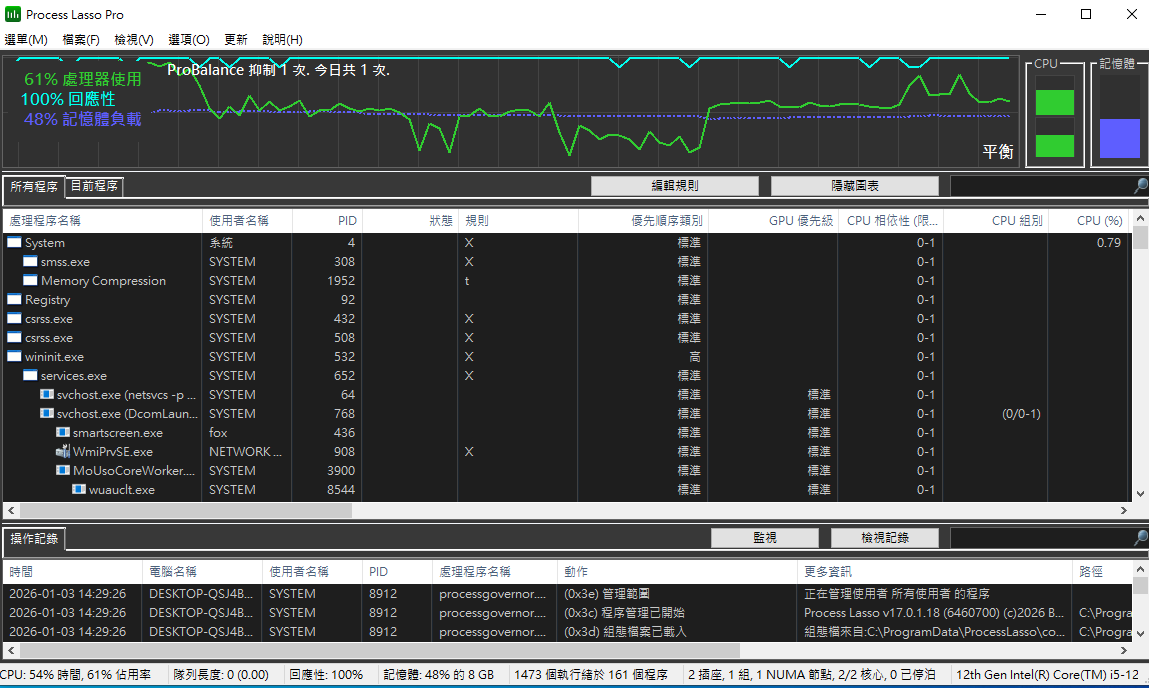Viewport: 1149px width, 688px height.
Task: Select the MoUsoCoreWorker process icon
Action: tap(62, 470)
